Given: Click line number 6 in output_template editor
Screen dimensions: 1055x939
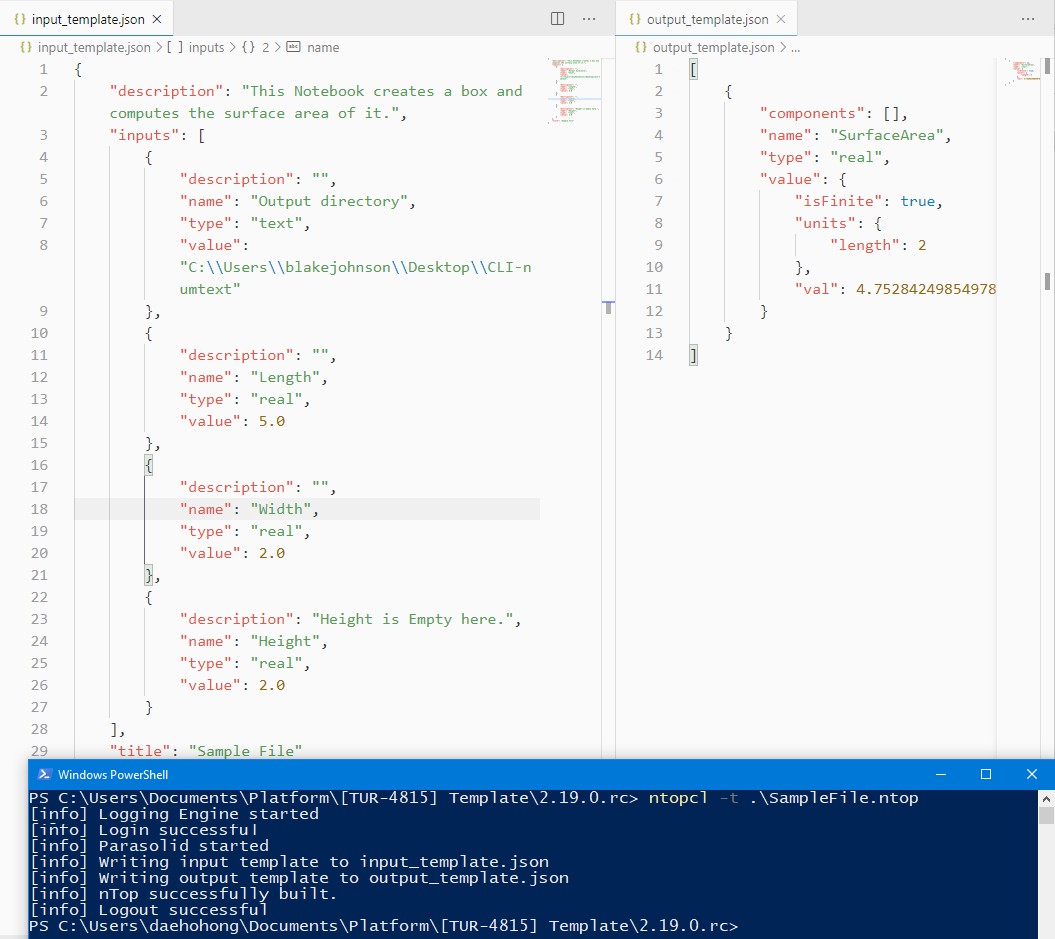Looking at the screenshot, I should 658,179.
